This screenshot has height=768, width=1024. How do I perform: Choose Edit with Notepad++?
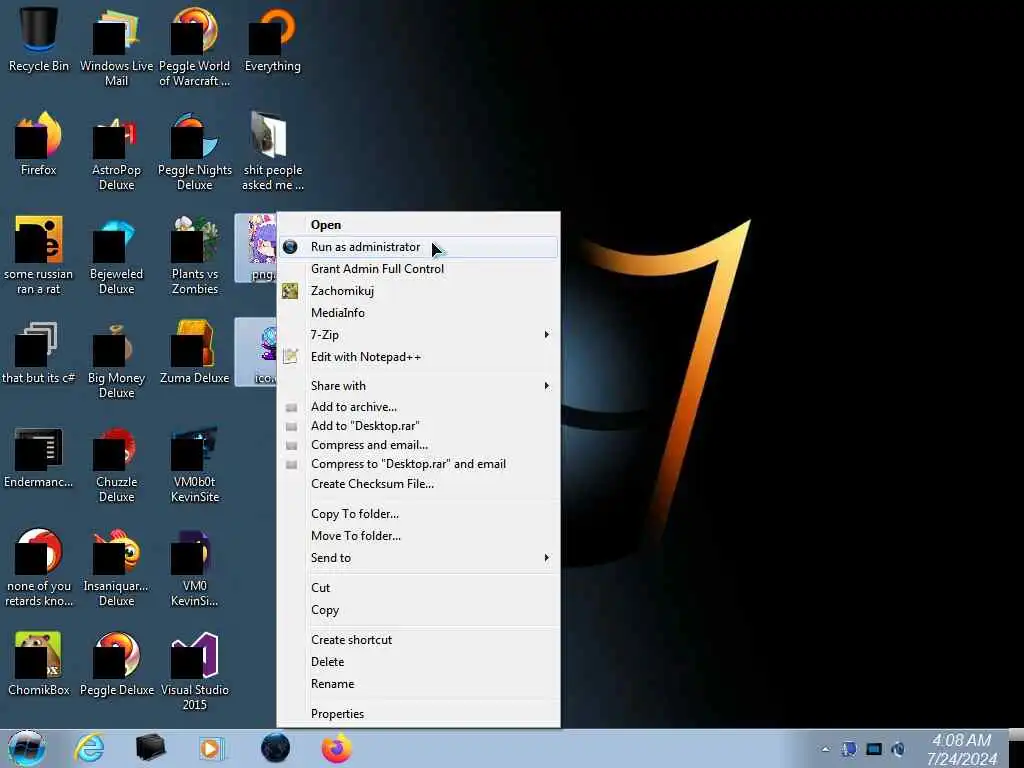[x=418, y=357]
